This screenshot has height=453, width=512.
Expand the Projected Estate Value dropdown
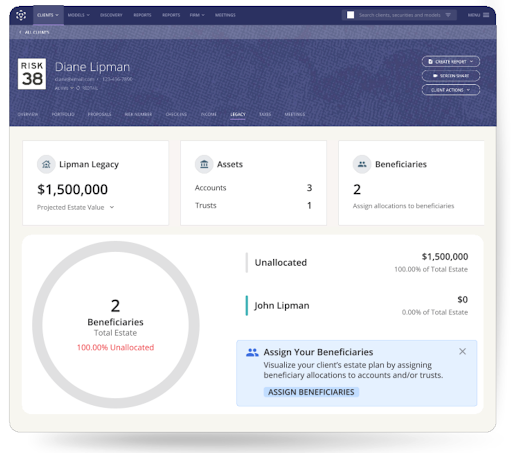(x=75, y=207)
